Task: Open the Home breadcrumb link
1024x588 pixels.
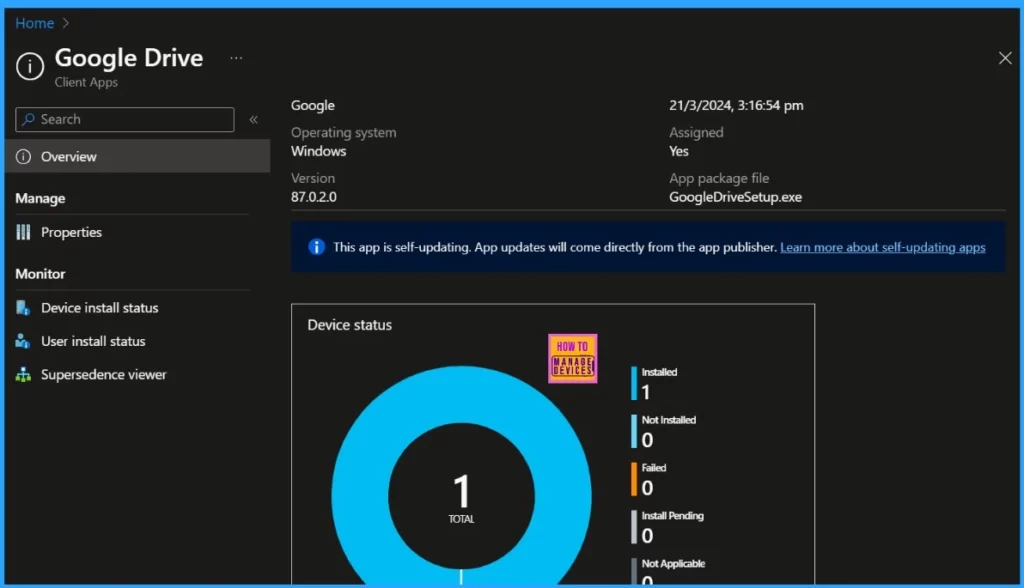Action: [35, 24]
